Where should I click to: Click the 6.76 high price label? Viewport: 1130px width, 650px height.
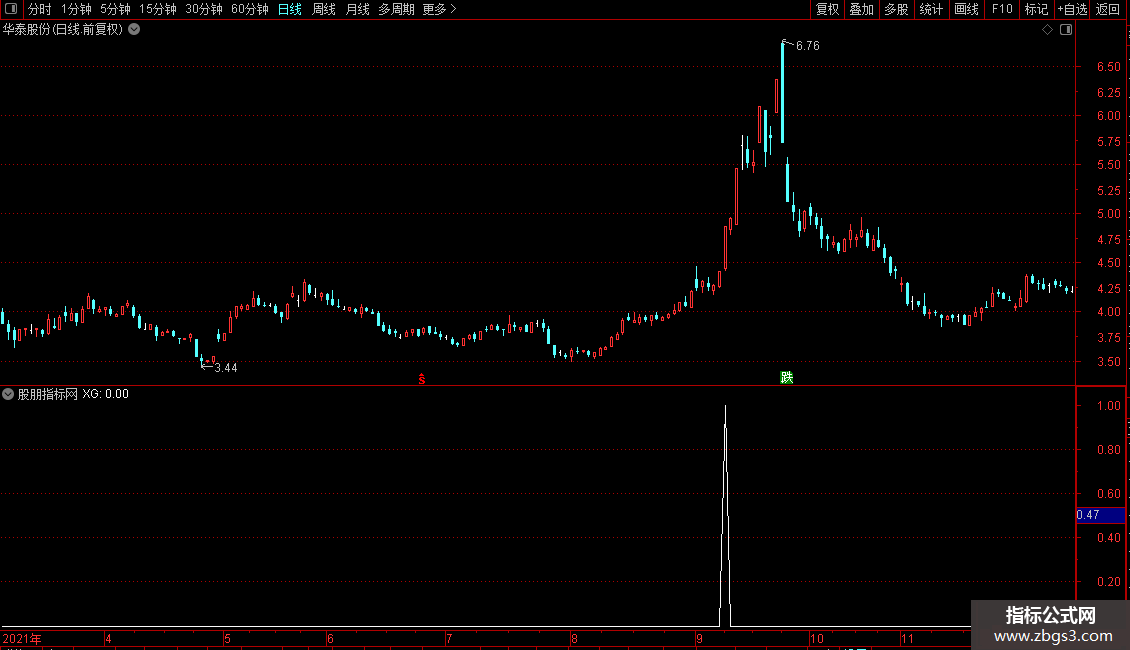coord(807,46)
